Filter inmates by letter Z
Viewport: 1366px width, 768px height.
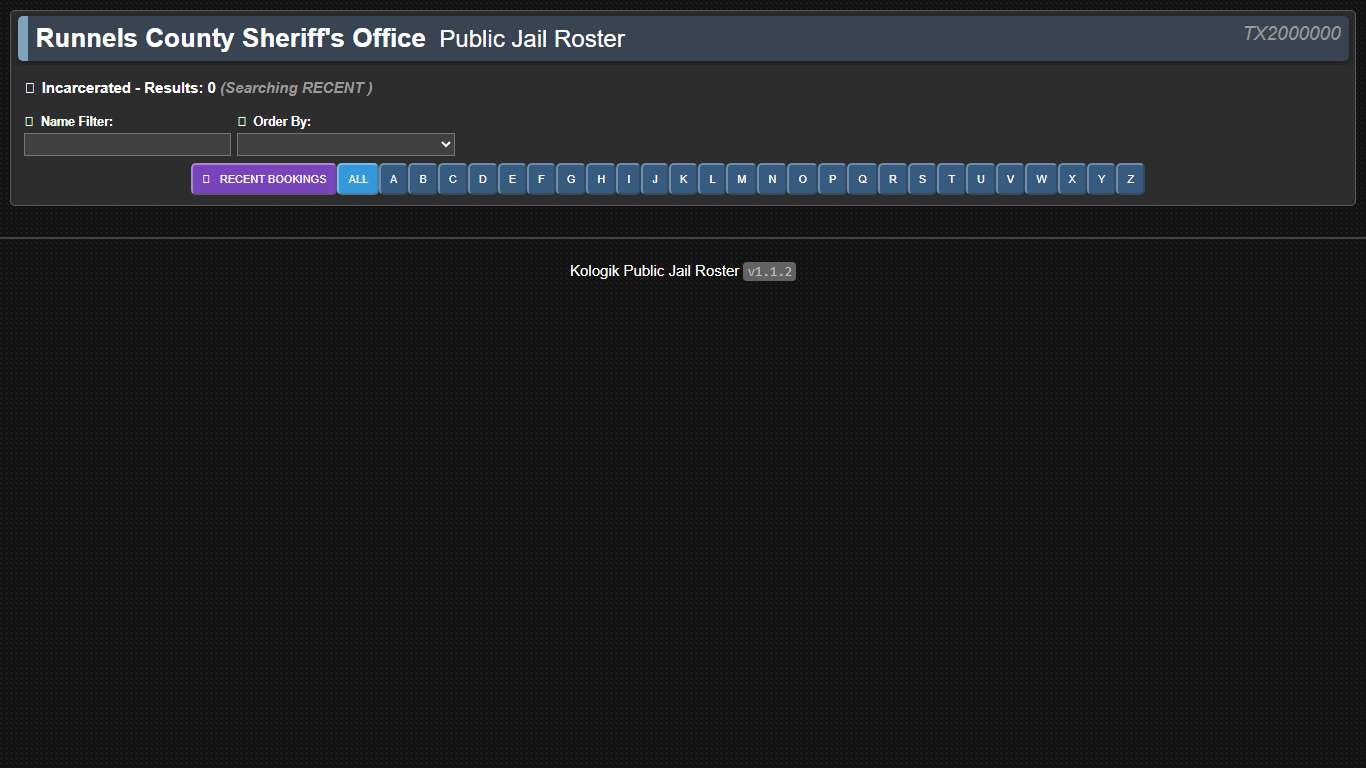tap(1130, 179)
